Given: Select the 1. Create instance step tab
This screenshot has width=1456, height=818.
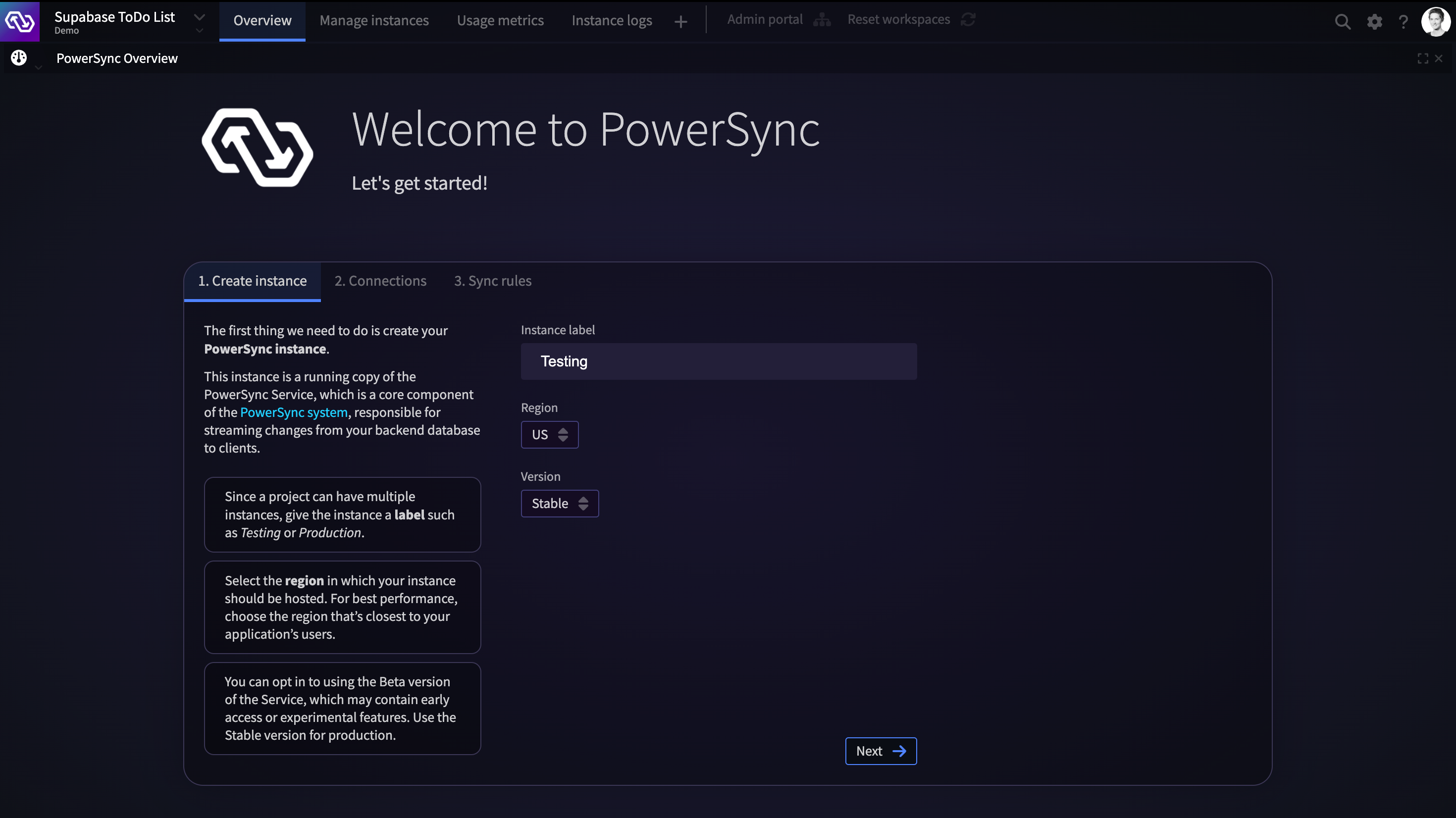Looking at the screenshot, I should click(x=252, y=281).
